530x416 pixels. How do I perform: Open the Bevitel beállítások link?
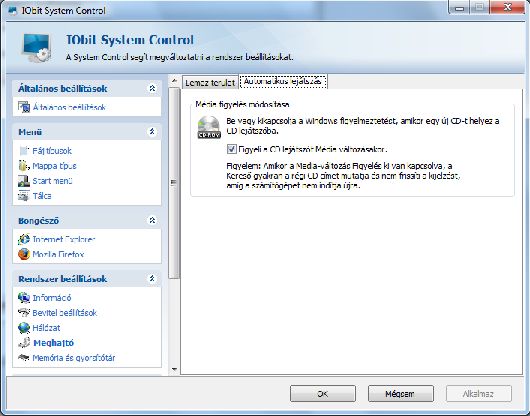(65, 313)
